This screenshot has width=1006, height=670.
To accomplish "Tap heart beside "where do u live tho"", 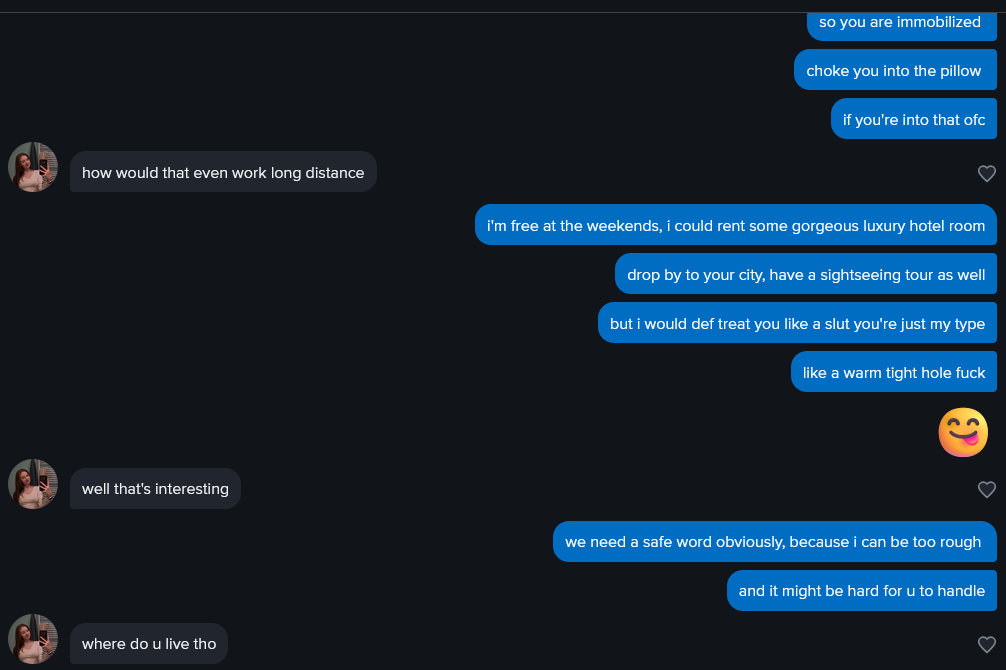I will tap(986, 644).
